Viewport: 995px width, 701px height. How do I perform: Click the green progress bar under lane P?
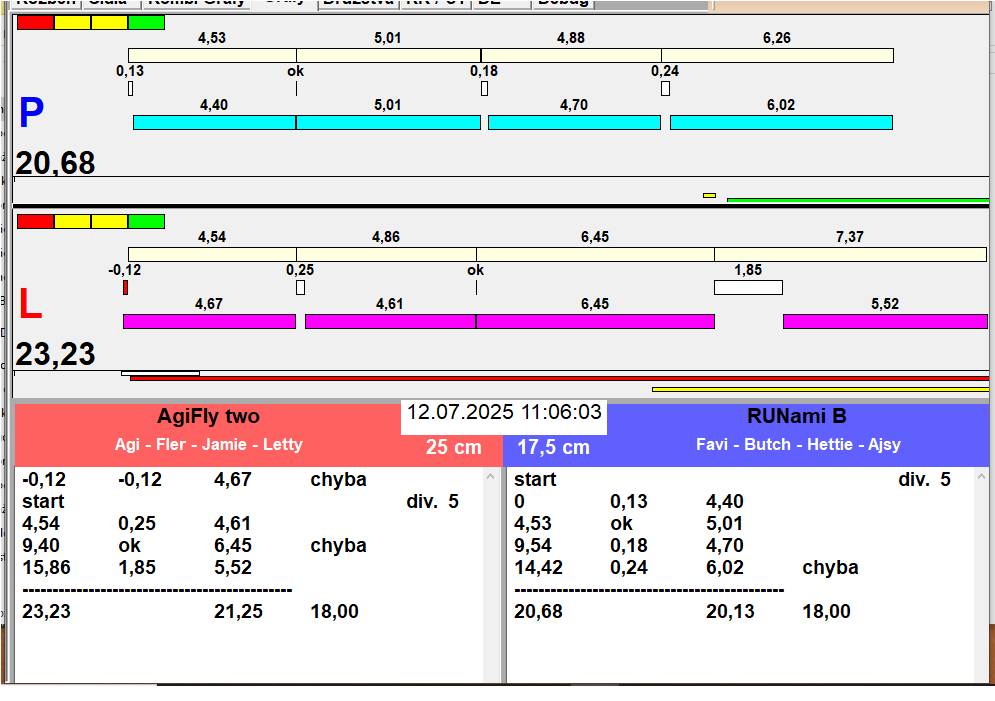tap(858, 200)
